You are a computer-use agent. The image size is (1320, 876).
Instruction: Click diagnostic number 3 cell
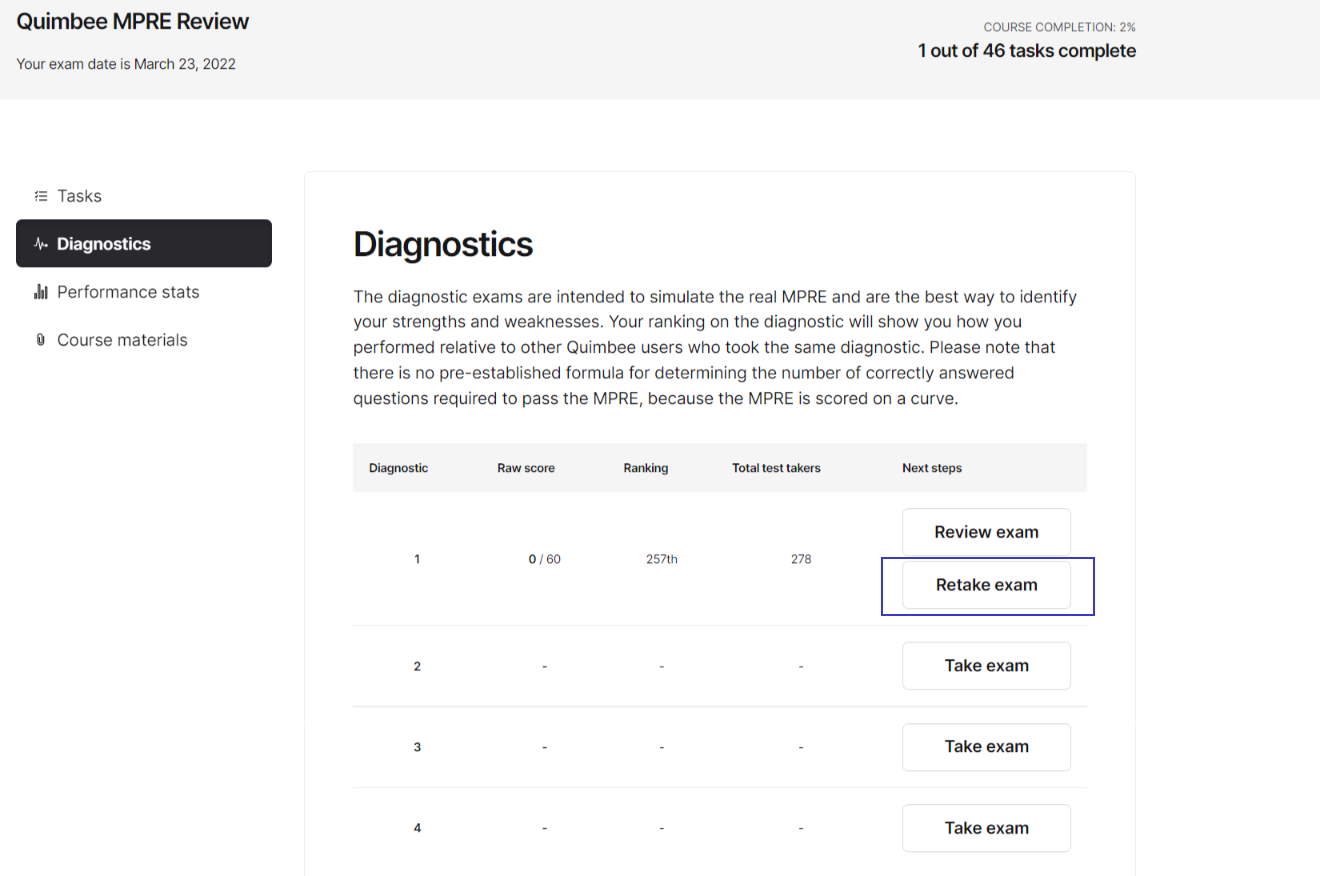click(417, 747)
